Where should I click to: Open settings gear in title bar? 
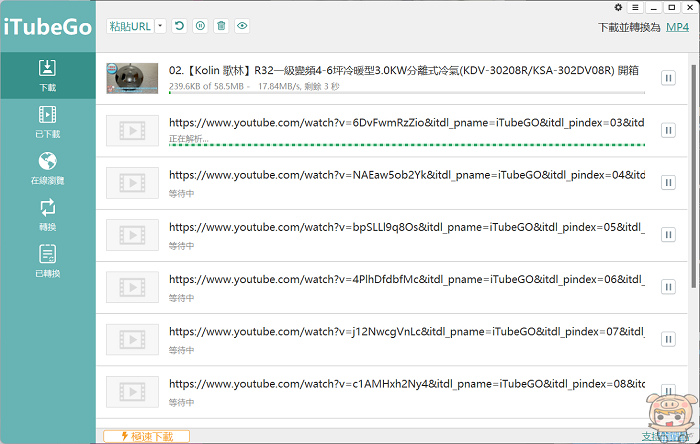point(618,7)
